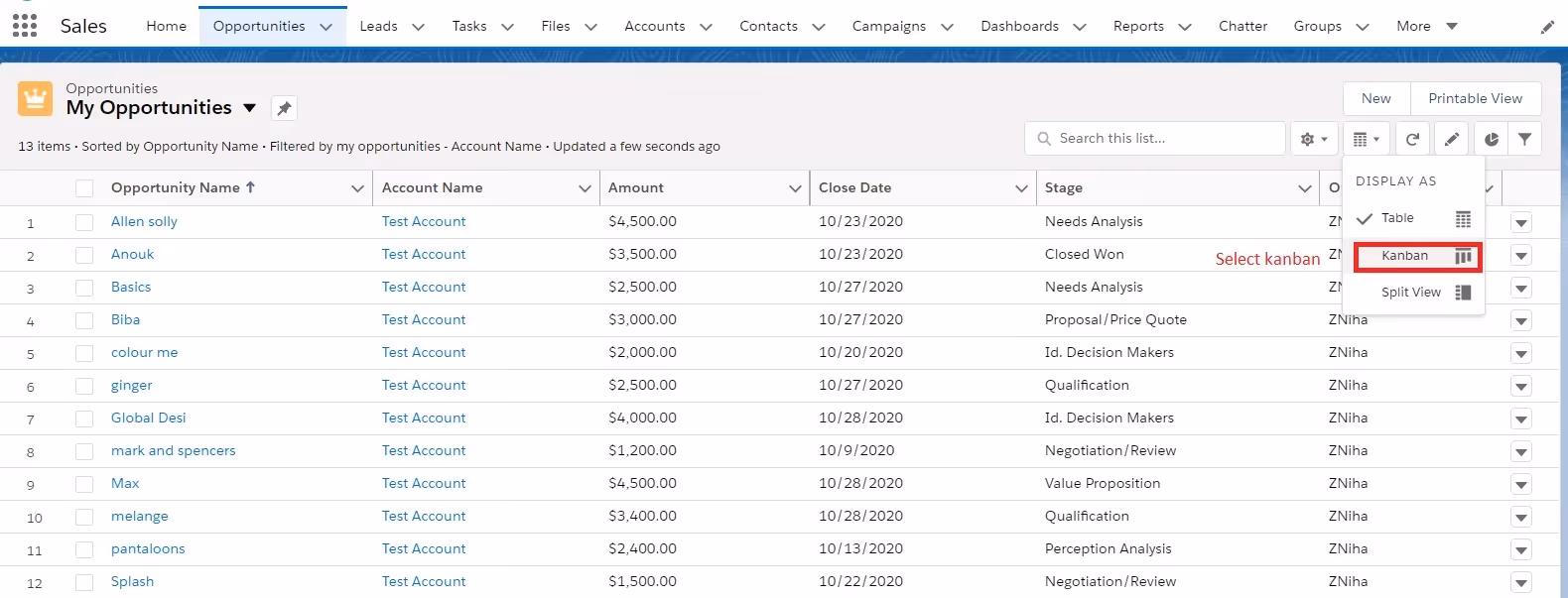Open the Campaigns tab
1568x598 pixels.
[x=889, y=26]
